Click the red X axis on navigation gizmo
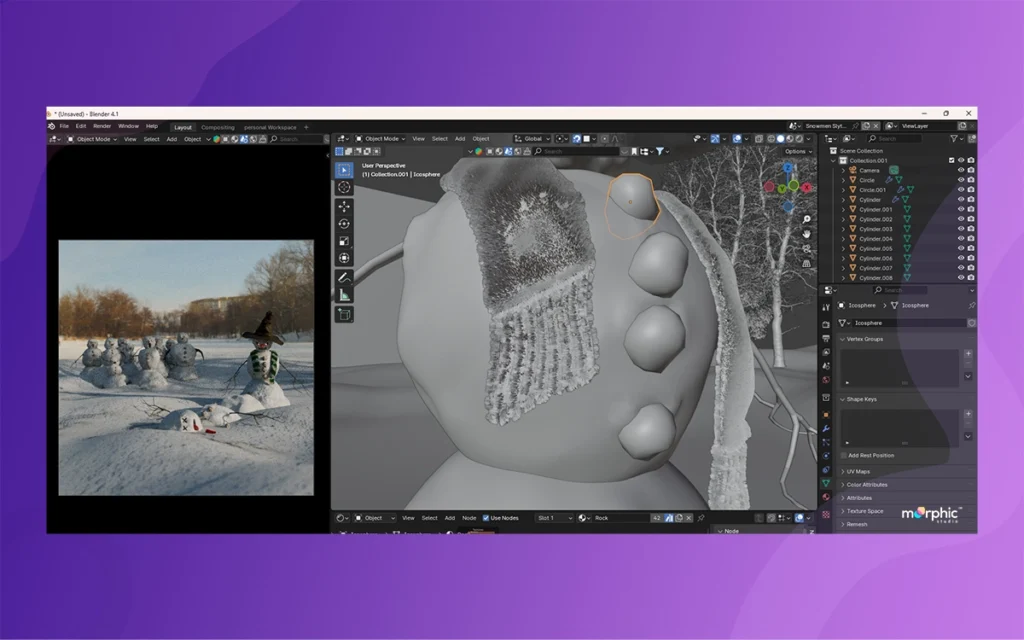The width and height of the screenshot is (1024, 640). (807, 187)
